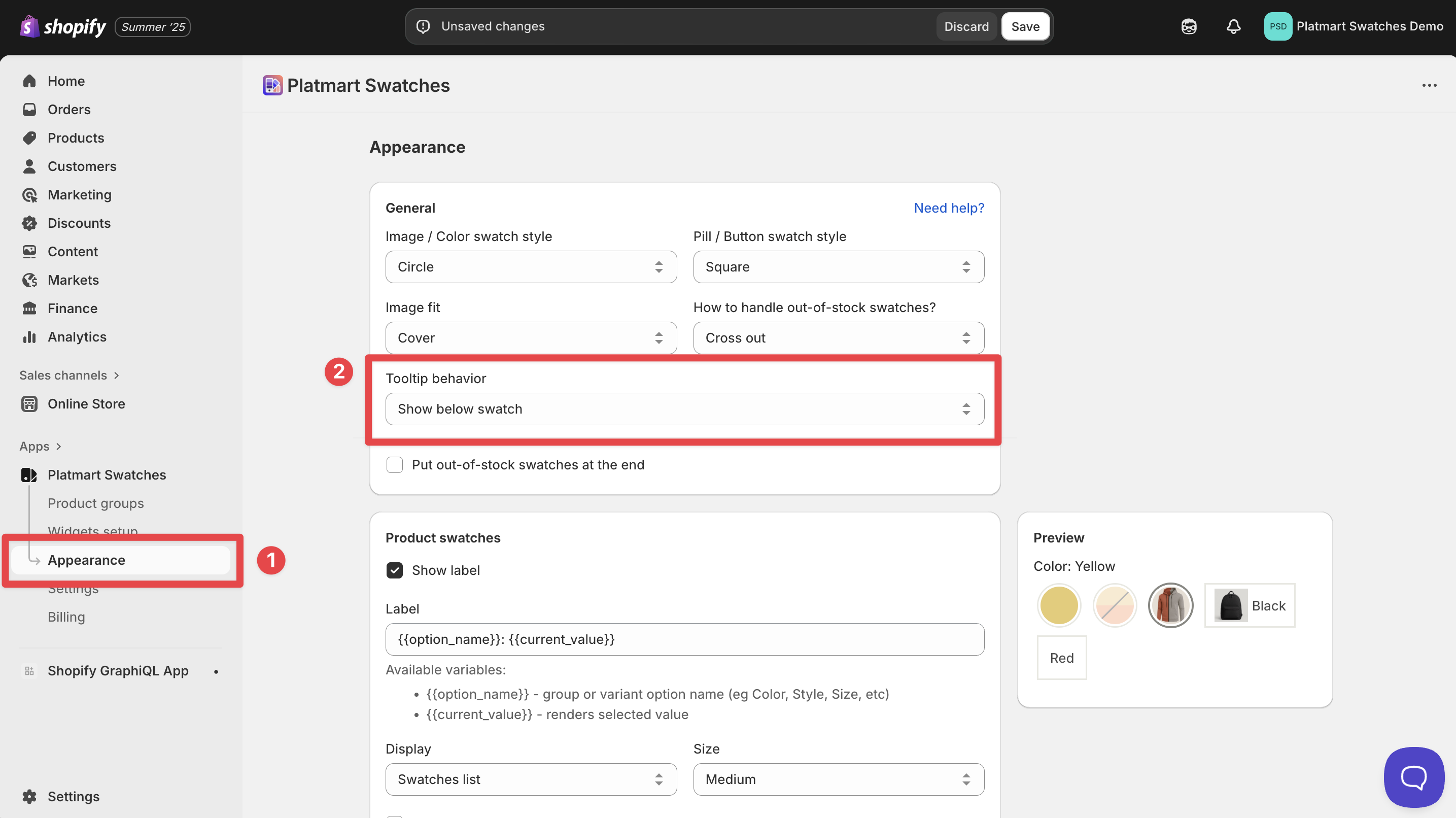Open the Tooltip behavior dropdown
The image size is (1456, 818).
pos(684,410)
